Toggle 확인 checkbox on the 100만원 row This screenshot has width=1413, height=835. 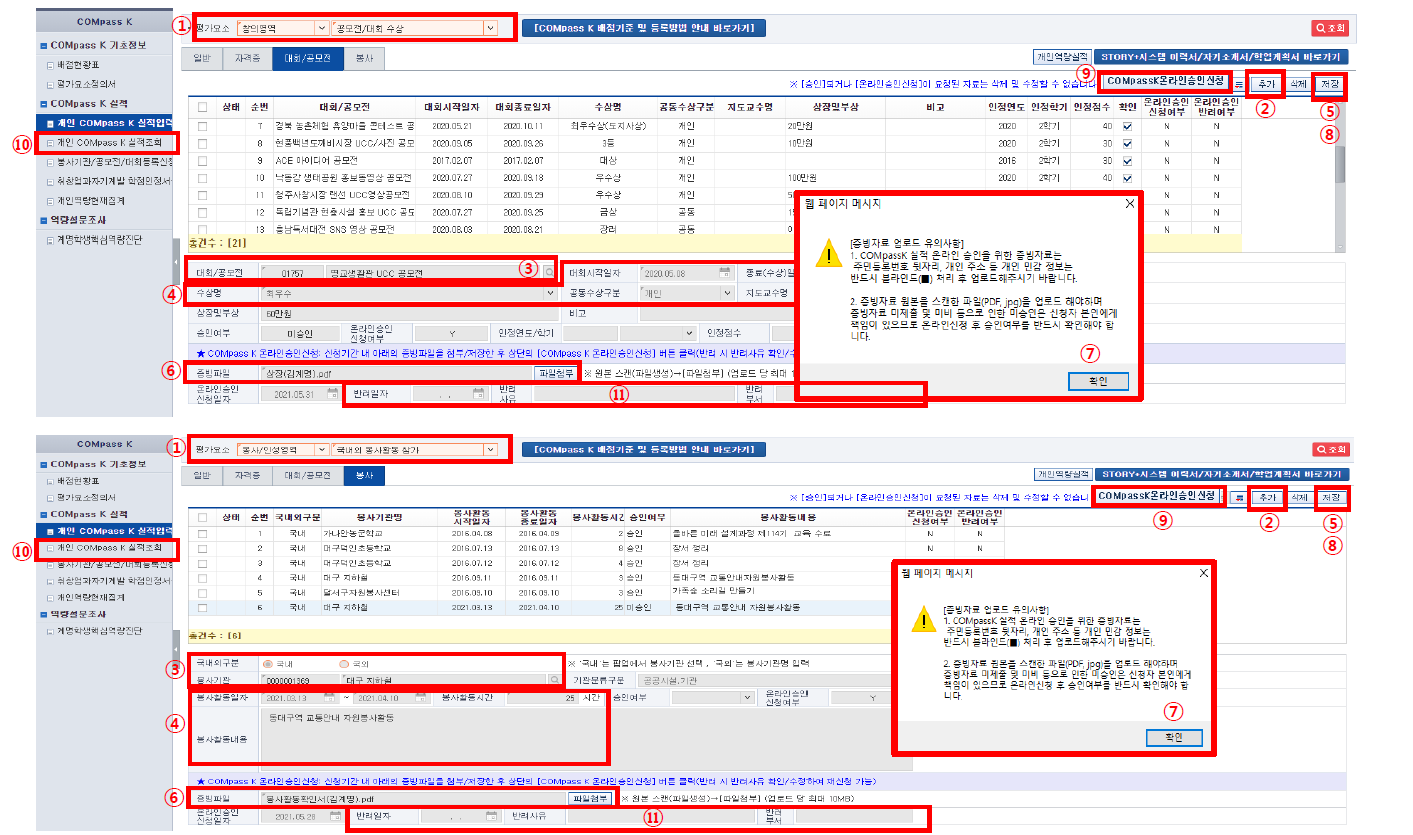pos(1127,177)
